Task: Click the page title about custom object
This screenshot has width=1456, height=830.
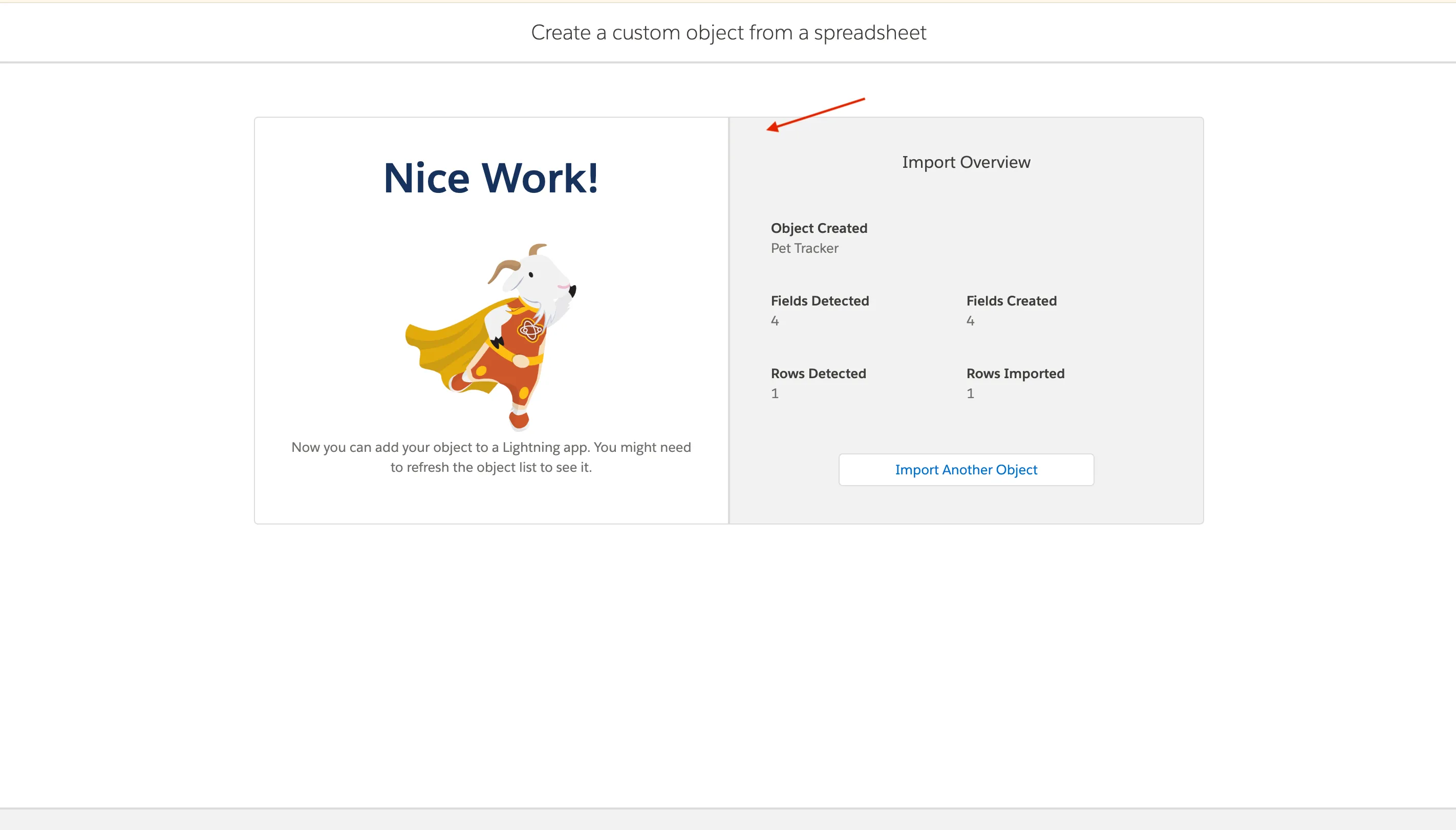Action: point(729,32)
